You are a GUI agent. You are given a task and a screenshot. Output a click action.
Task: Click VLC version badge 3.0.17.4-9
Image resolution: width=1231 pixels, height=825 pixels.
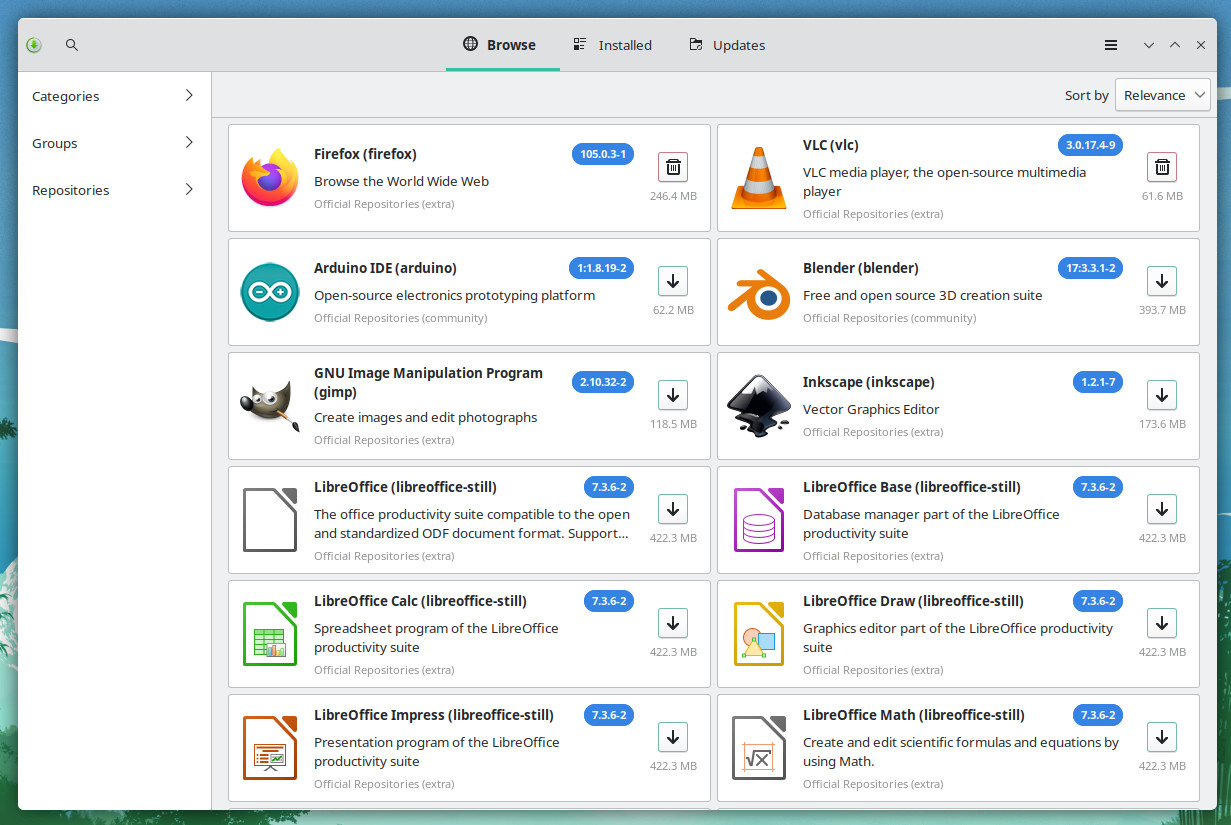[x=1090, y=145]
